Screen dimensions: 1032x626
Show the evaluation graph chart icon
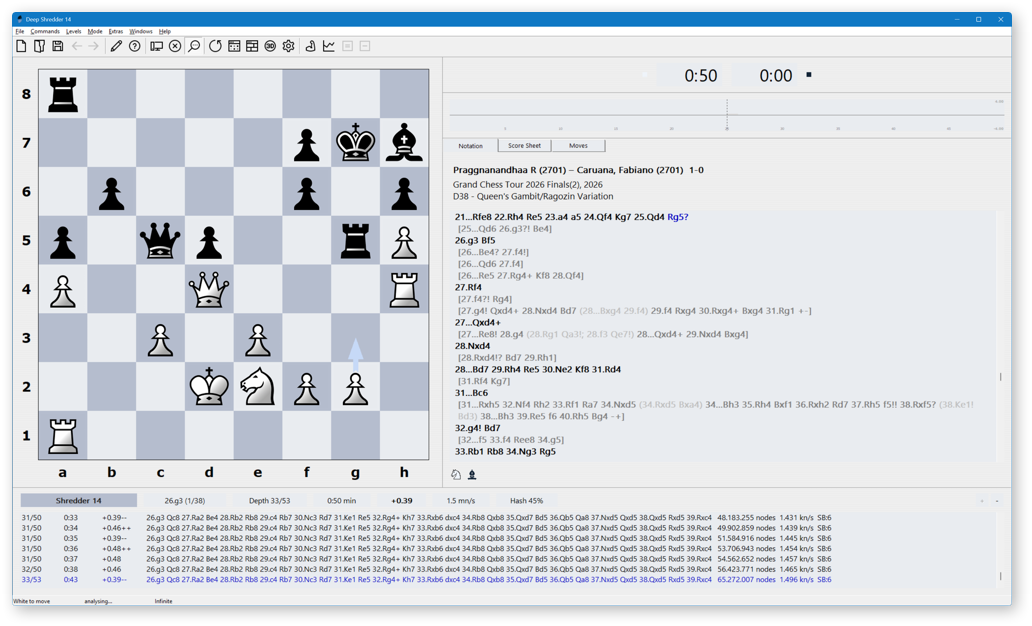point(328,46)
